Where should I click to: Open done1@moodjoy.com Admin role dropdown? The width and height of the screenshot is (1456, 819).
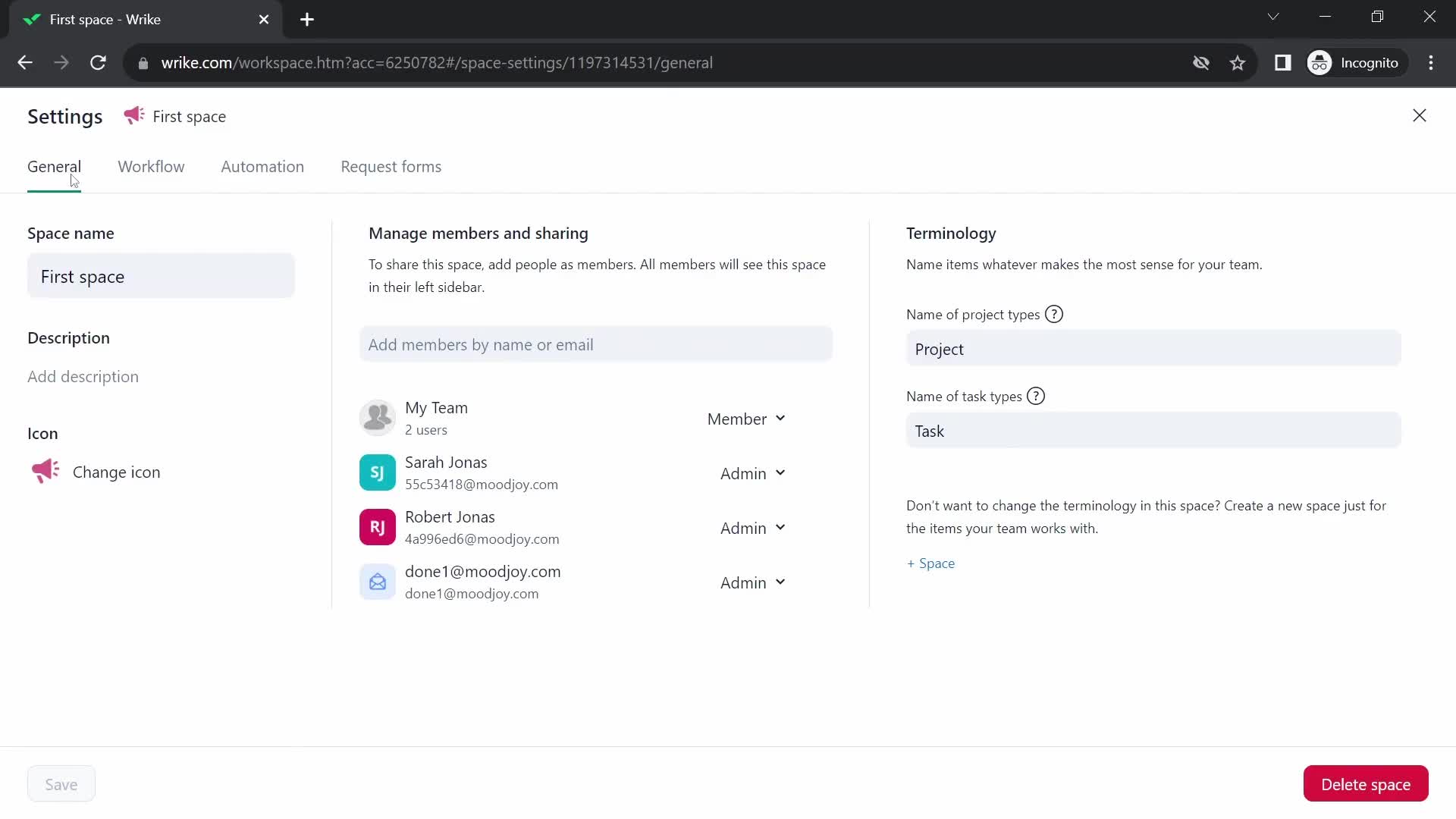pos(752,582)
